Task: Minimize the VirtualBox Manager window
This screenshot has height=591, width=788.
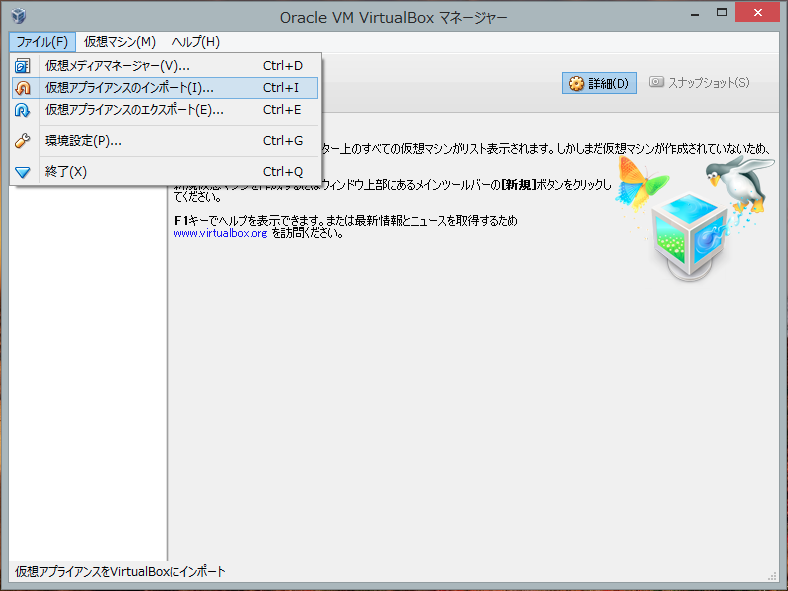Action: [x=695, y=14]
